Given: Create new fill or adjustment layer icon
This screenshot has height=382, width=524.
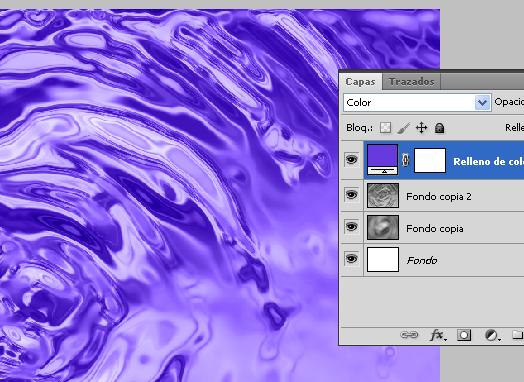Looking at the screenshot, I should (x=492, y=335).
